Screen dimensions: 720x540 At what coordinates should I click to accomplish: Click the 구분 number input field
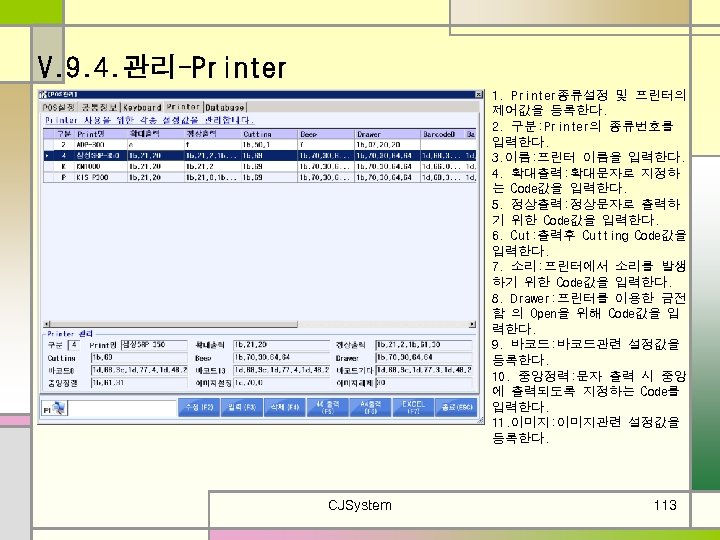click(73, 345)
